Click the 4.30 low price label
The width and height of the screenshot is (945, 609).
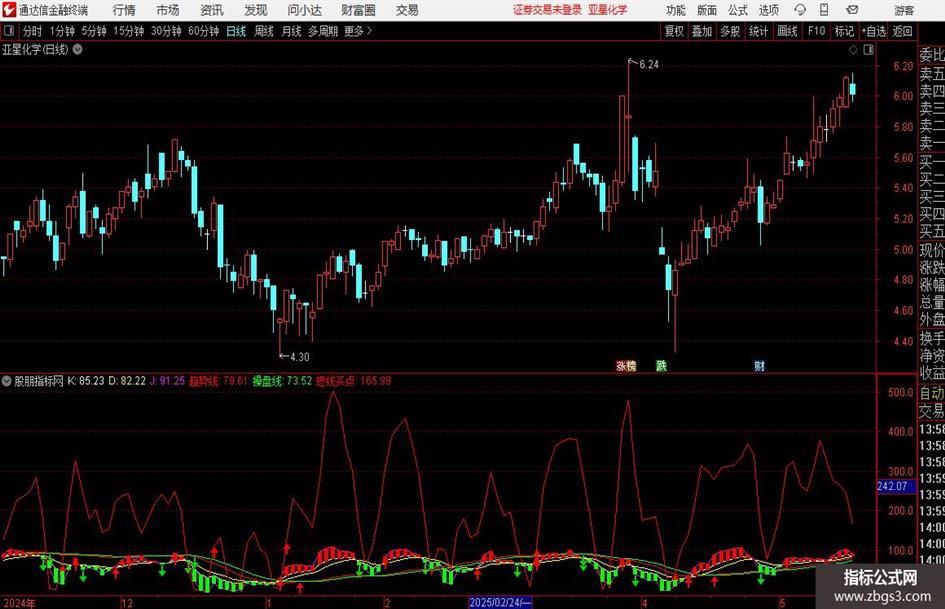pyautogui.click(x=300, y=357)
